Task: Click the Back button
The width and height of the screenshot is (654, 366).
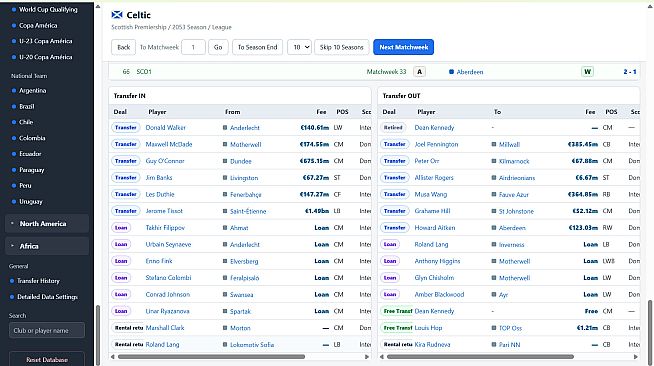Action: click(x=123, y=47)
